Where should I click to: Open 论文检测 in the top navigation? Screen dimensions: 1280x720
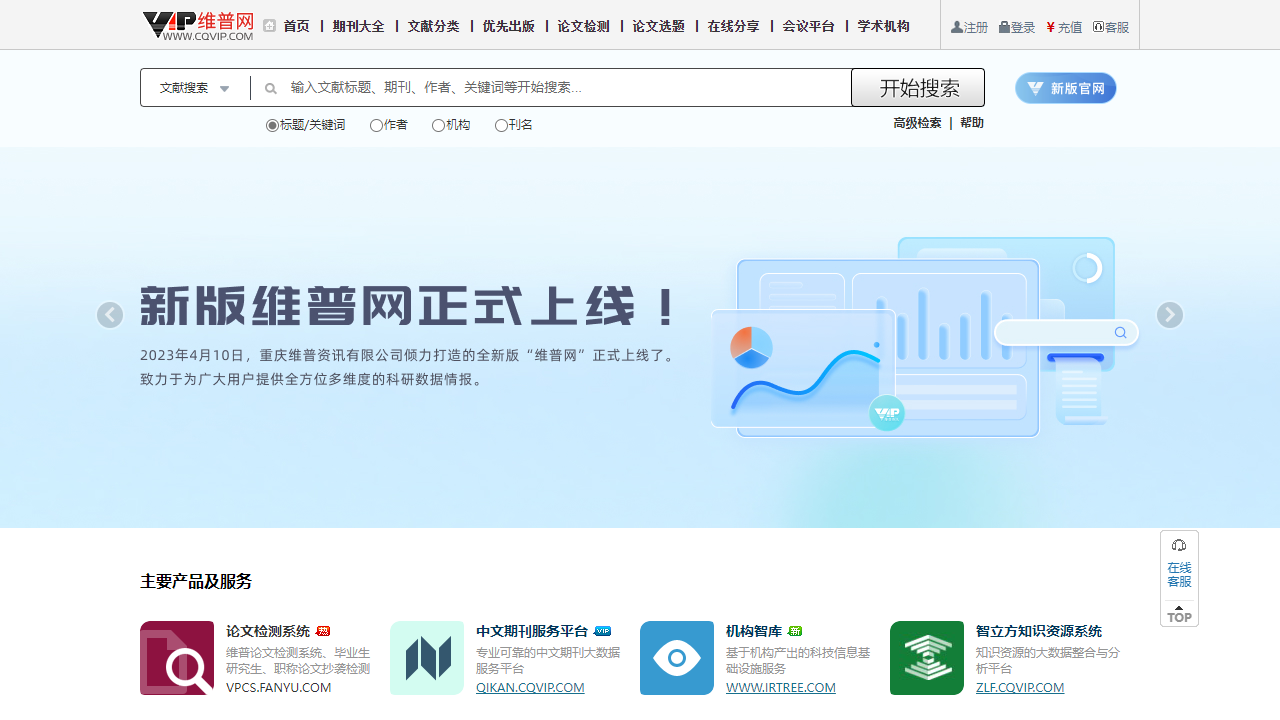[x=584, y=27]
